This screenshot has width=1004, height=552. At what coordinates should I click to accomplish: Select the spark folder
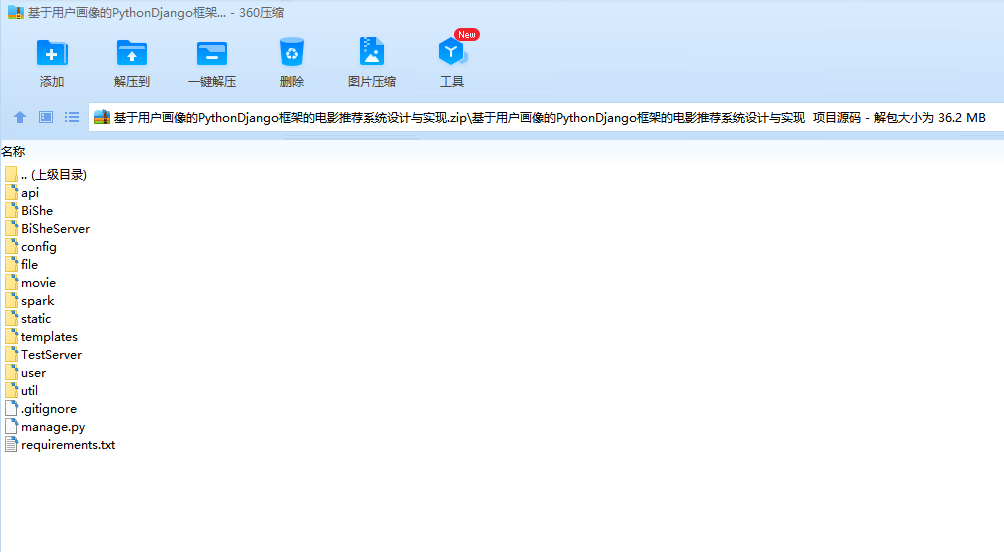click(29, 300)
